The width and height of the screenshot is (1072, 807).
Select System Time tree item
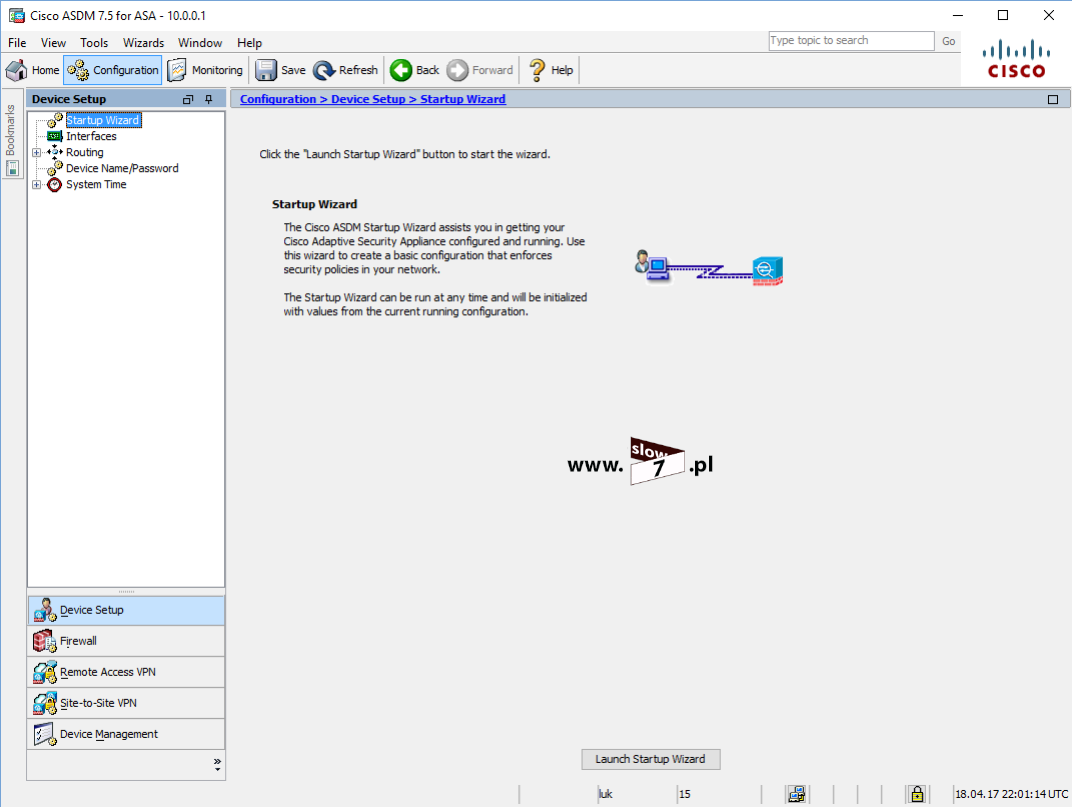click(x=96, y=184)
